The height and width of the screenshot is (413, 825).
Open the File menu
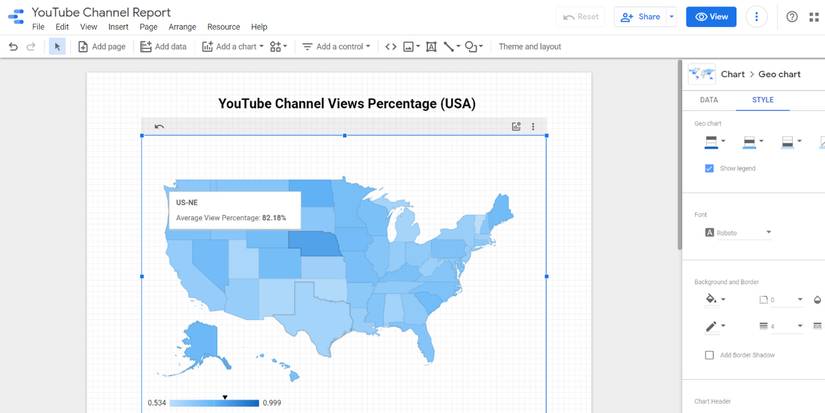point(38,27)
